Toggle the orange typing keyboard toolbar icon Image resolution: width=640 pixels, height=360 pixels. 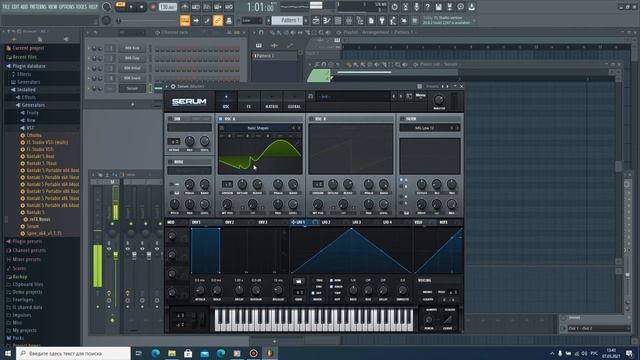click(x=185, y=20)
